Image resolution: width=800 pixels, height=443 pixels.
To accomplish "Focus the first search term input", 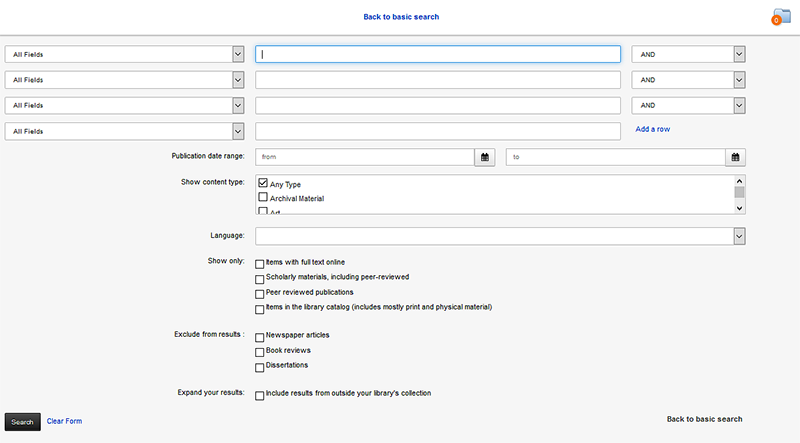I will [438, 54].
